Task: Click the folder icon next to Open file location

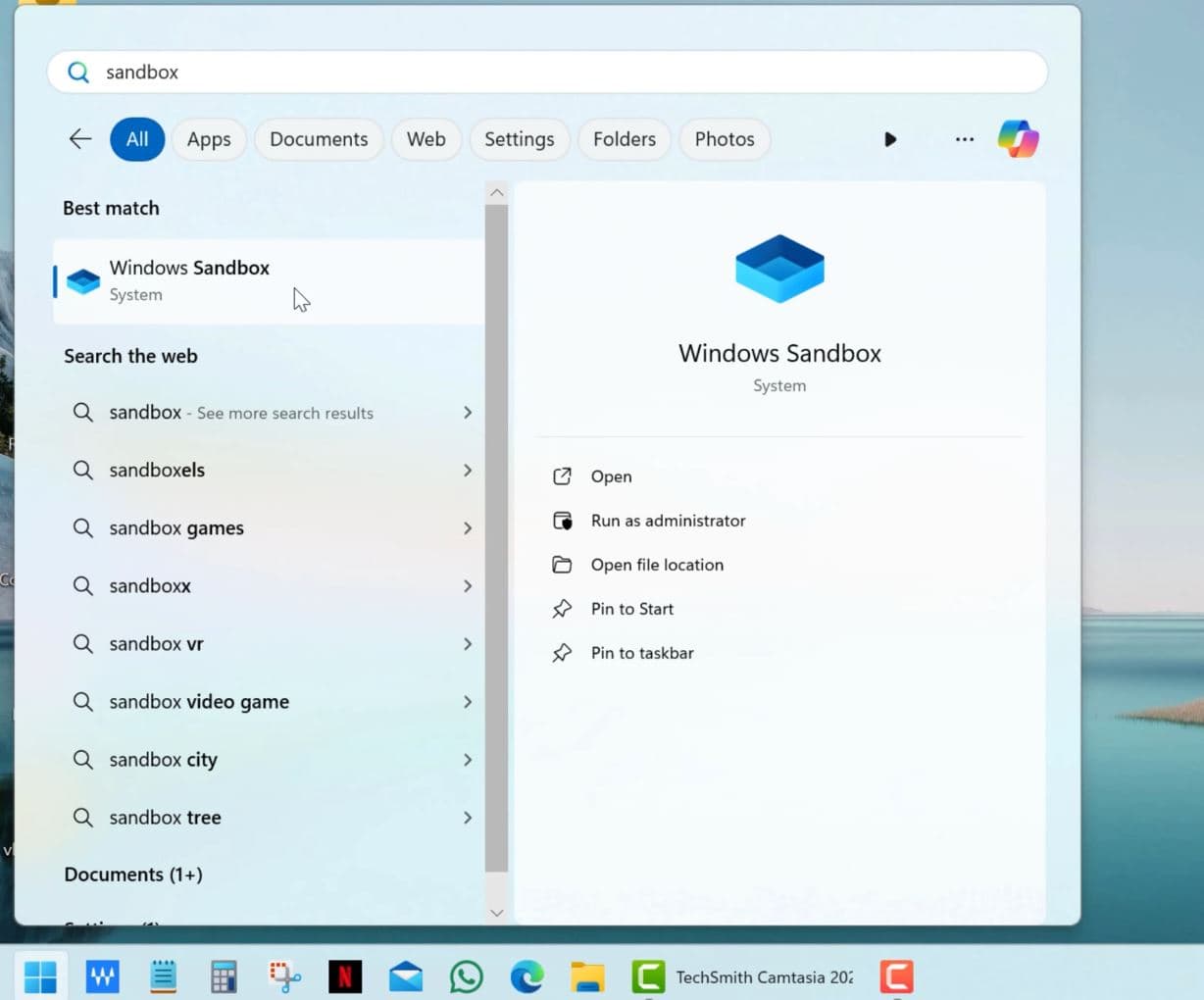Action: tap(562, 565)
